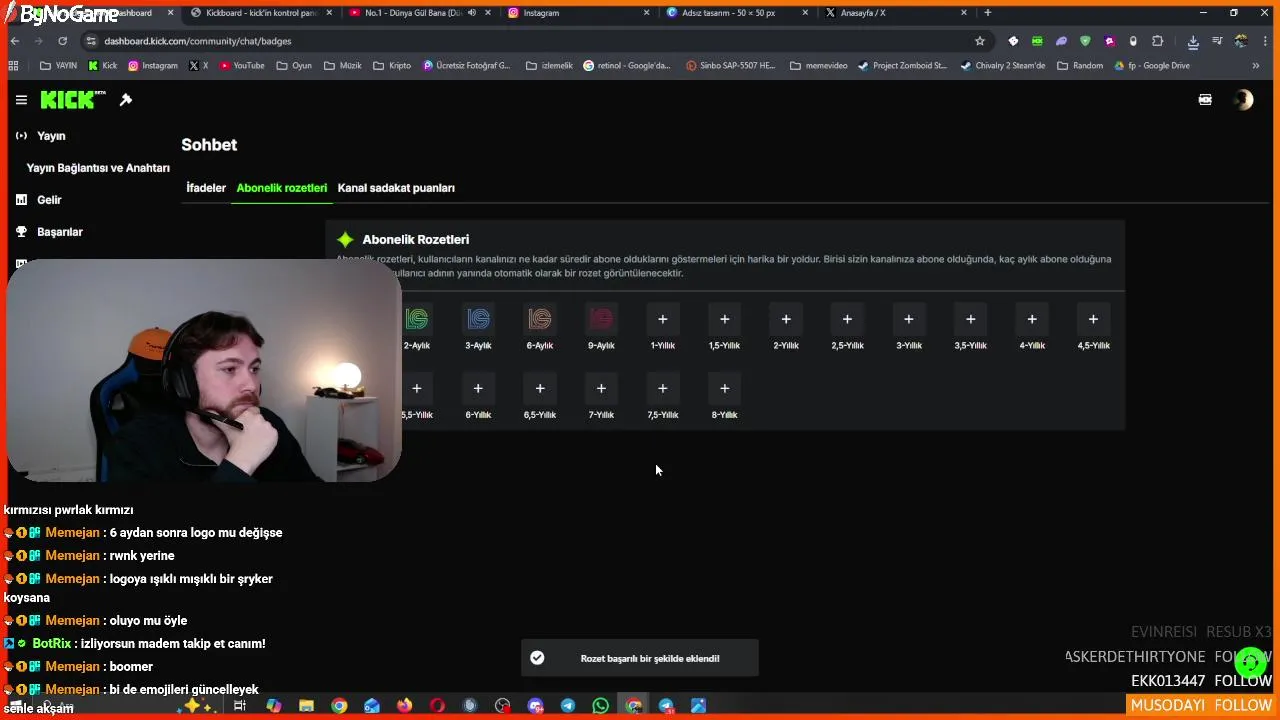Open Yayın Bağlantısı ve Anahtarı sidebar item
1280x720 pixels.
[98, 168]
